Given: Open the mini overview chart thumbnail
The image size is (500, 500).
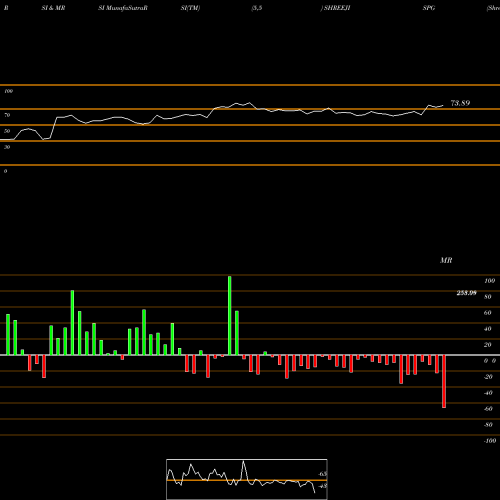Looking at the screenshot, I should pyautogui.click(x=247, y=479).
